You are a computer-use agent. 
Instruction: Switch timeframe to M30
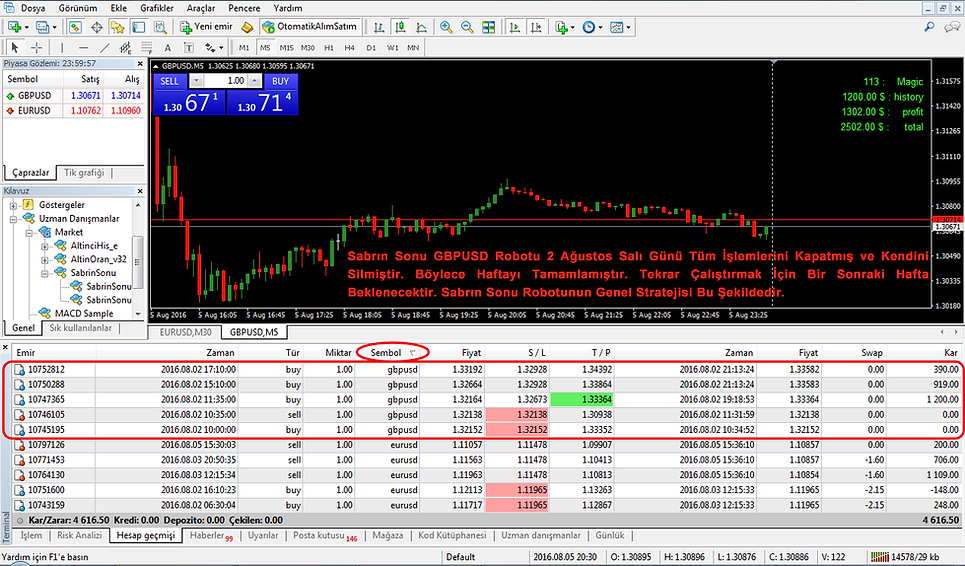(308, 47)
